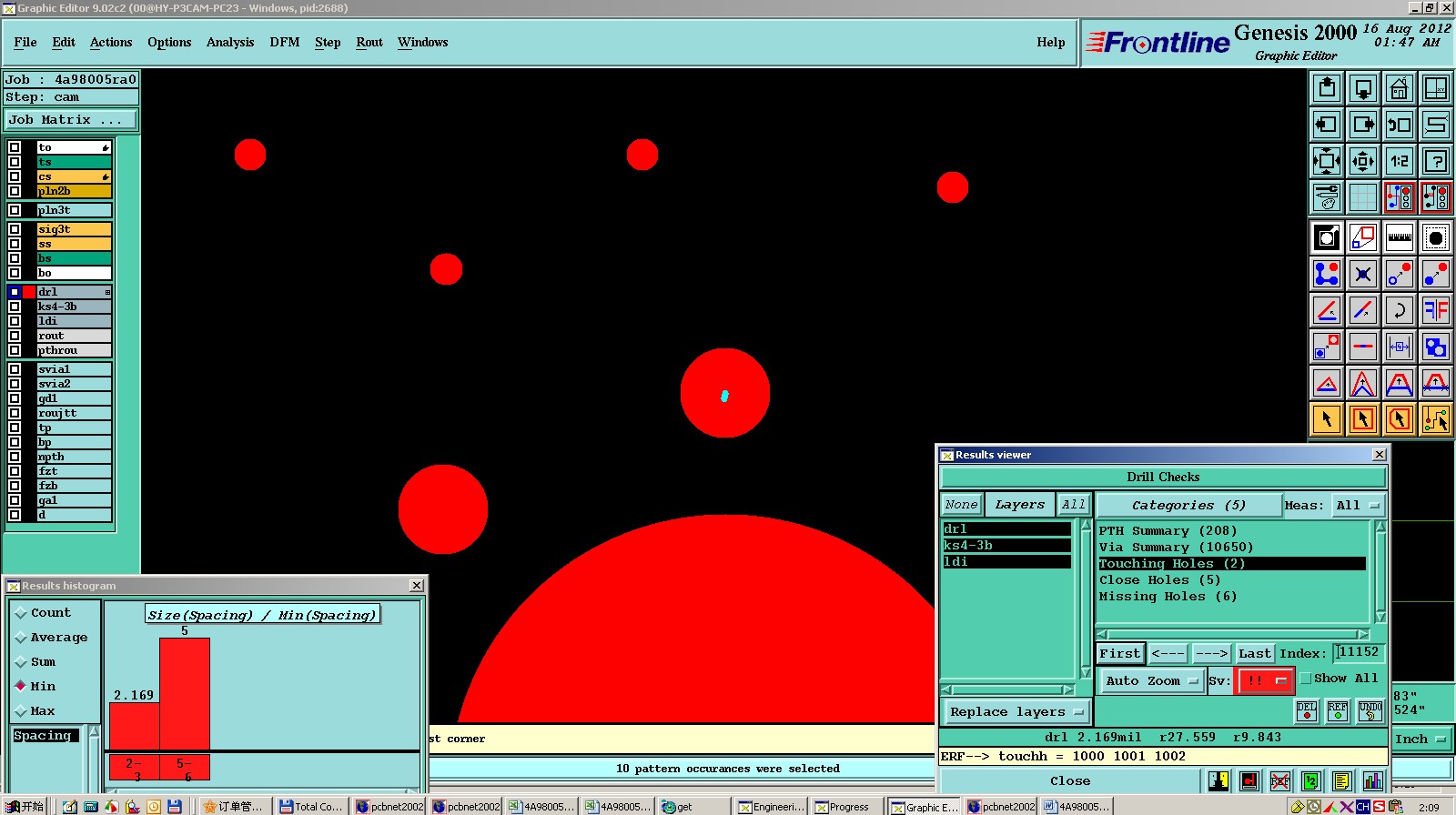Open the histogram bar chart icon
This screenshot has height=815, width=1456.
click(x=1372, y=780)
